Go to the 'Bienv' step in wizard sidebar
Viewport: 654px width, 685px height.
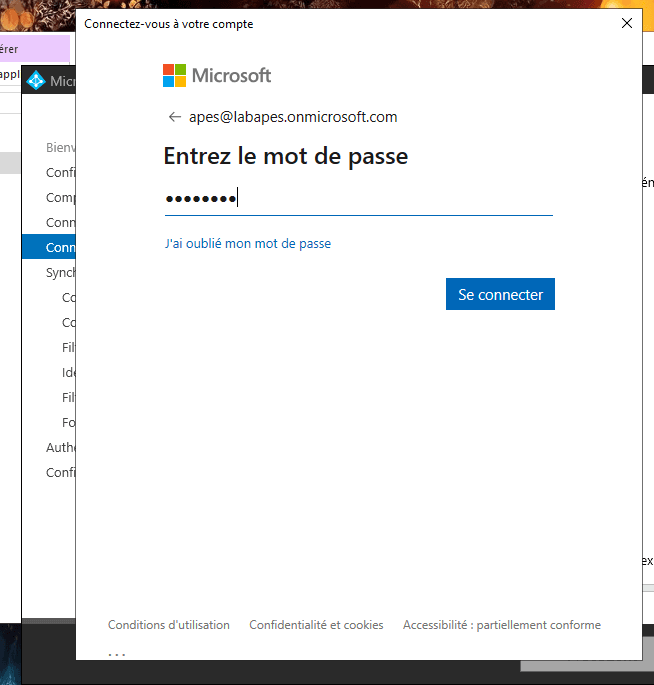(x=60, y=147)
